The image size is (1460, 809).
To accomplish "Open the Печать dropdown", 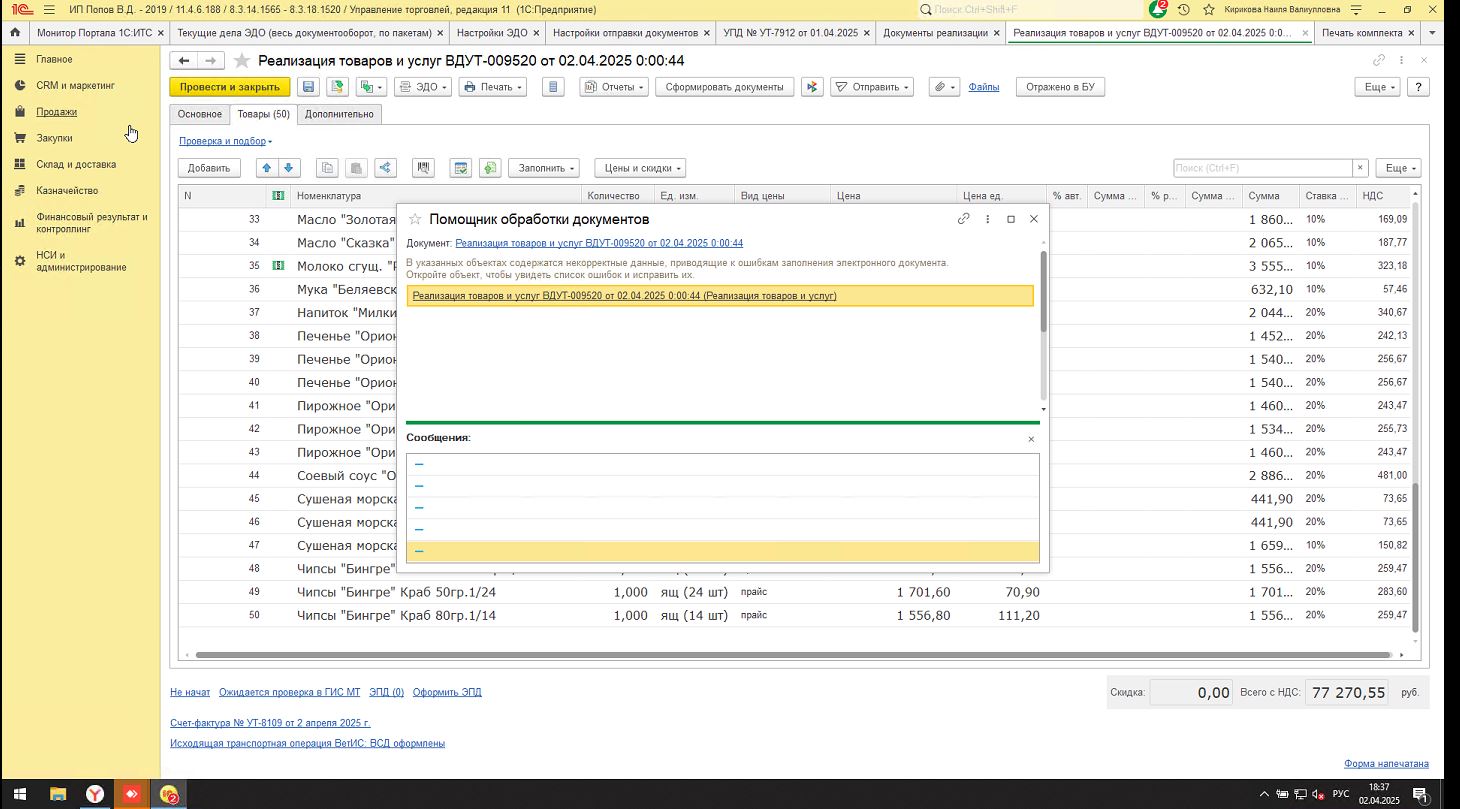I will (492, 87).
